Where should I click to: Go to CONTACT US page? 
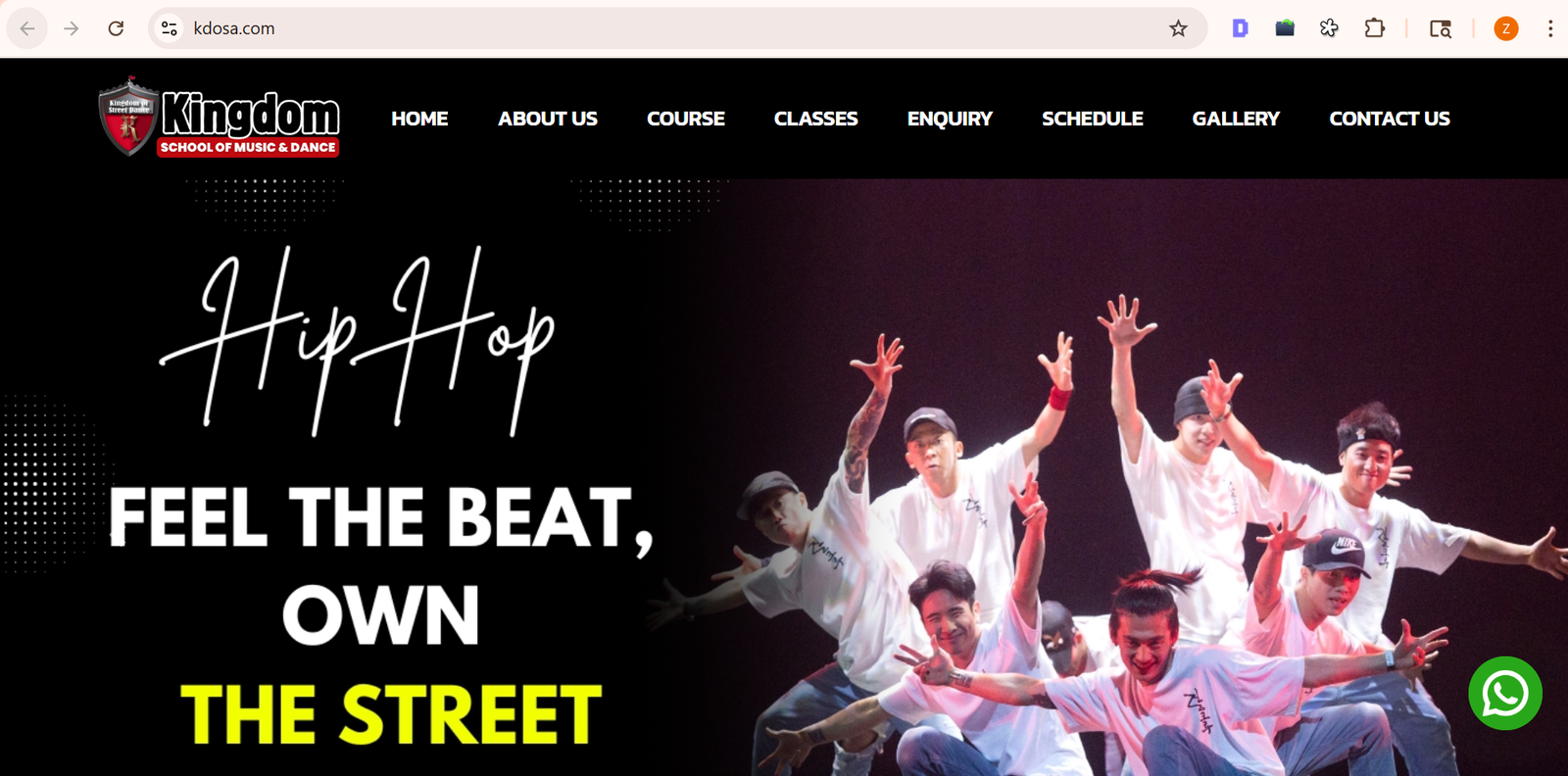[1390, 119]
